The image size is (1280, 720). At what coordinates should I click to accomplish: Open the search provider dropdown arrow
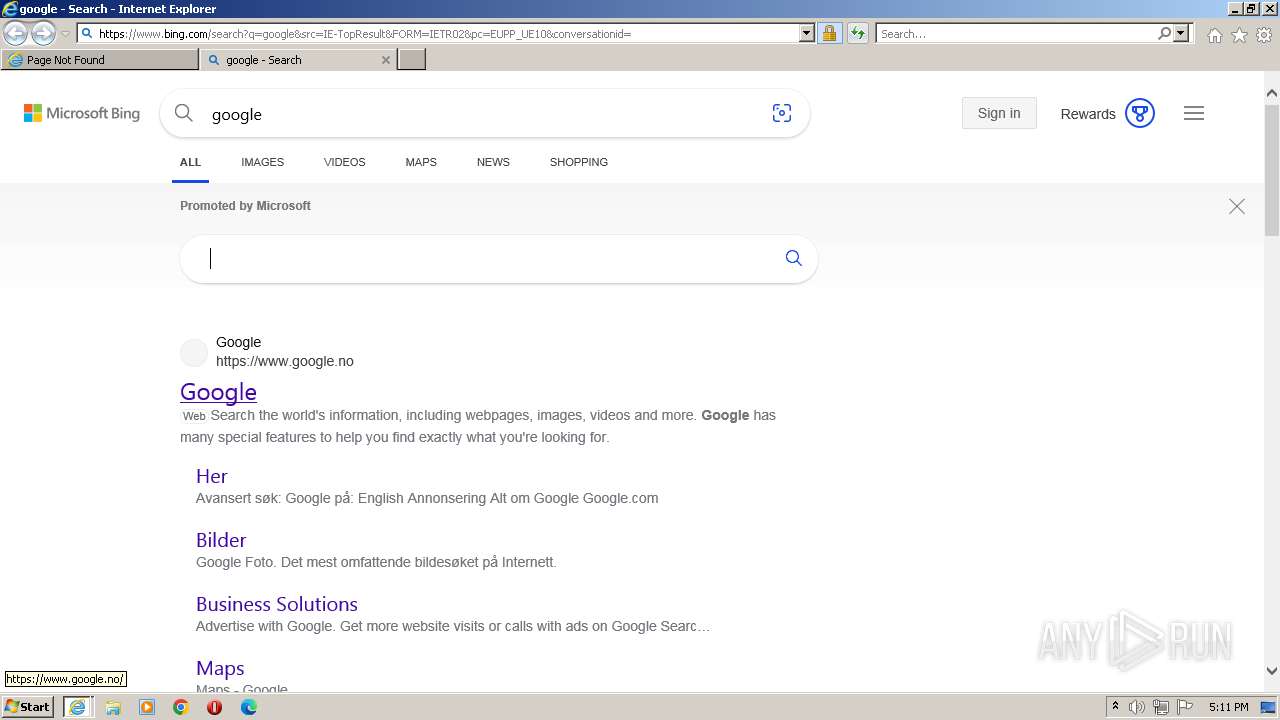point(1181,33)
